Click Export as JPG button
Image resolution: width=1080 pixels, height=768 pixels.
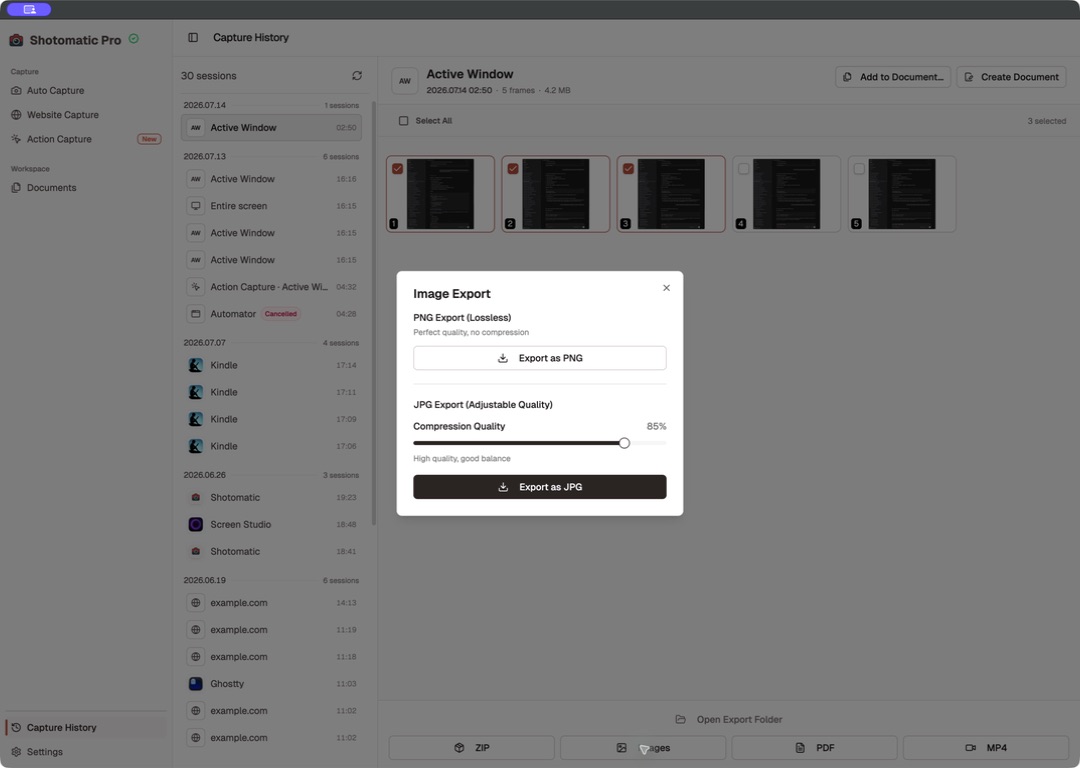tap(539, 487)
